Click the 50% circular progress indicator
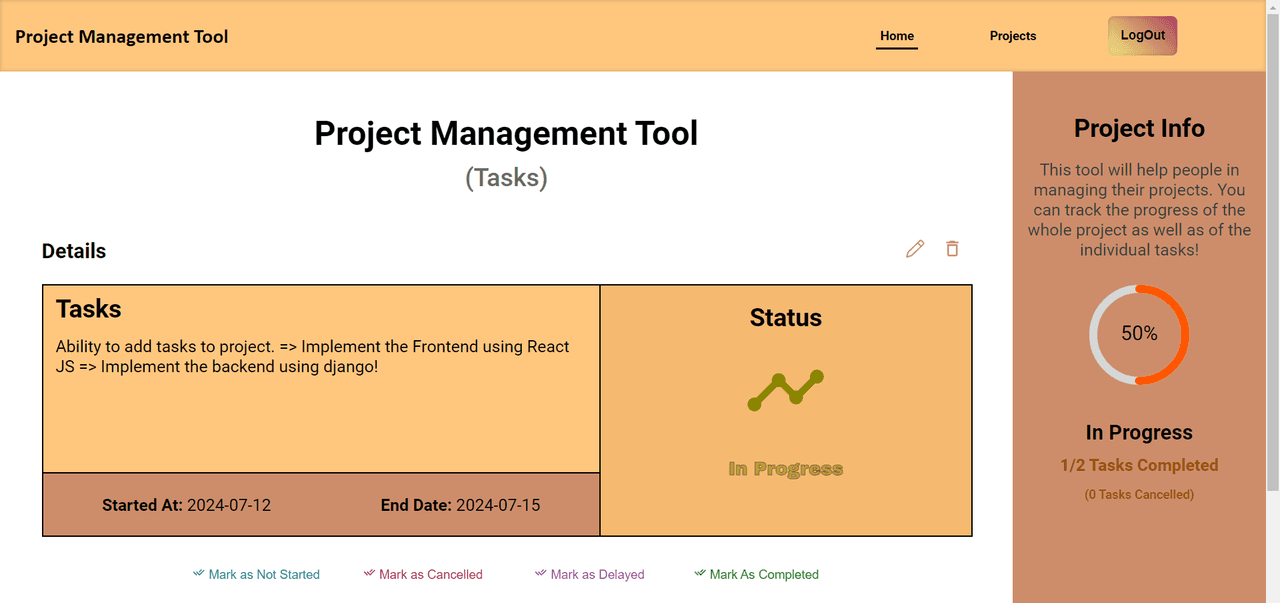Viewport: 1280px width, 603px height. pyautogui.click(x=1139, y=334)
